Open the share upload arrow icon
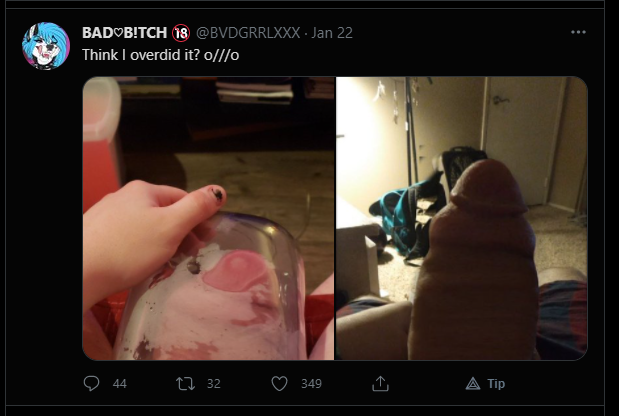 (x=381, y=384)
